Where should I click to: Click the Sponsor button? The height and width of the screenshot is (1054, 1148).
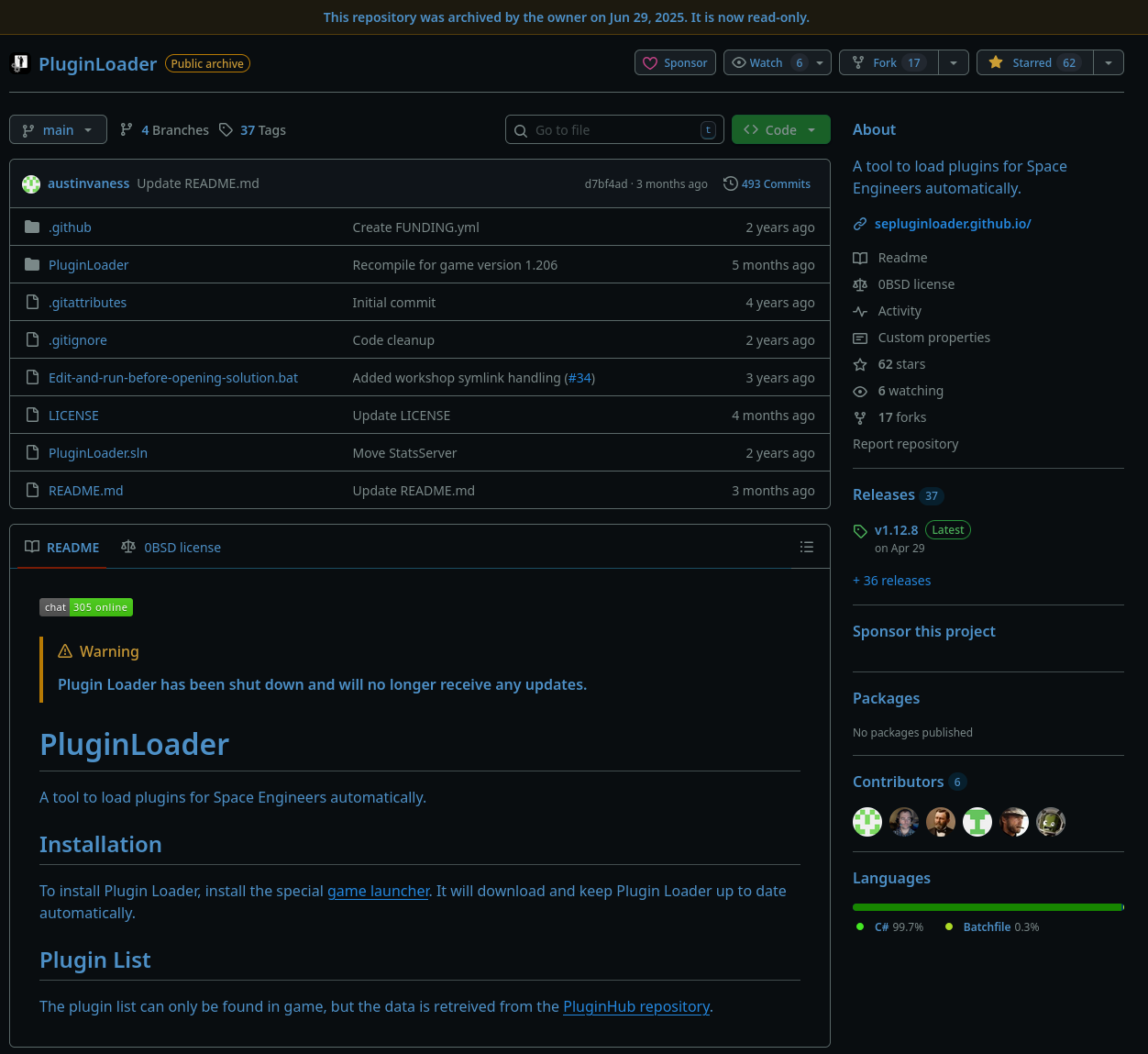click(676, 62)
